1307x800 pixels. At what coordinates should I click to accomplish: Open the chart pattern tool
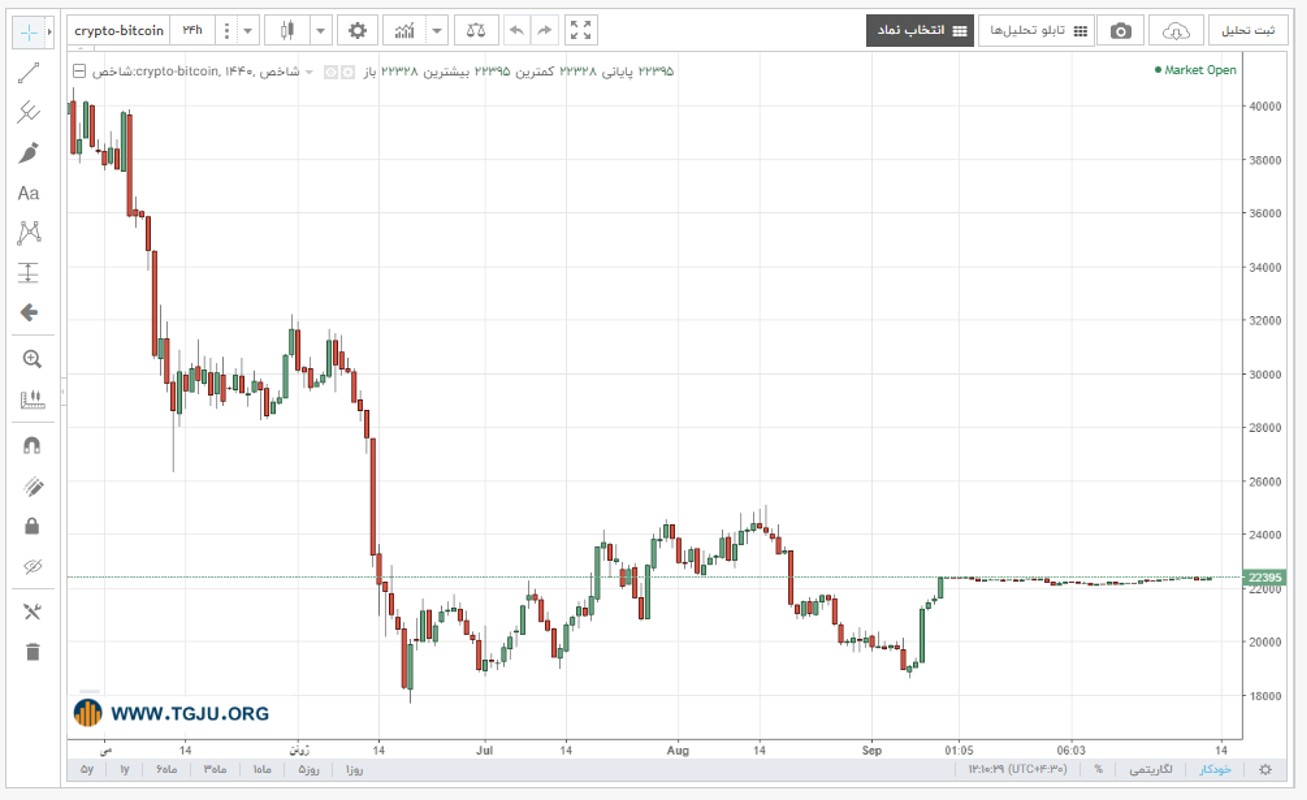[x=29, y=233]
